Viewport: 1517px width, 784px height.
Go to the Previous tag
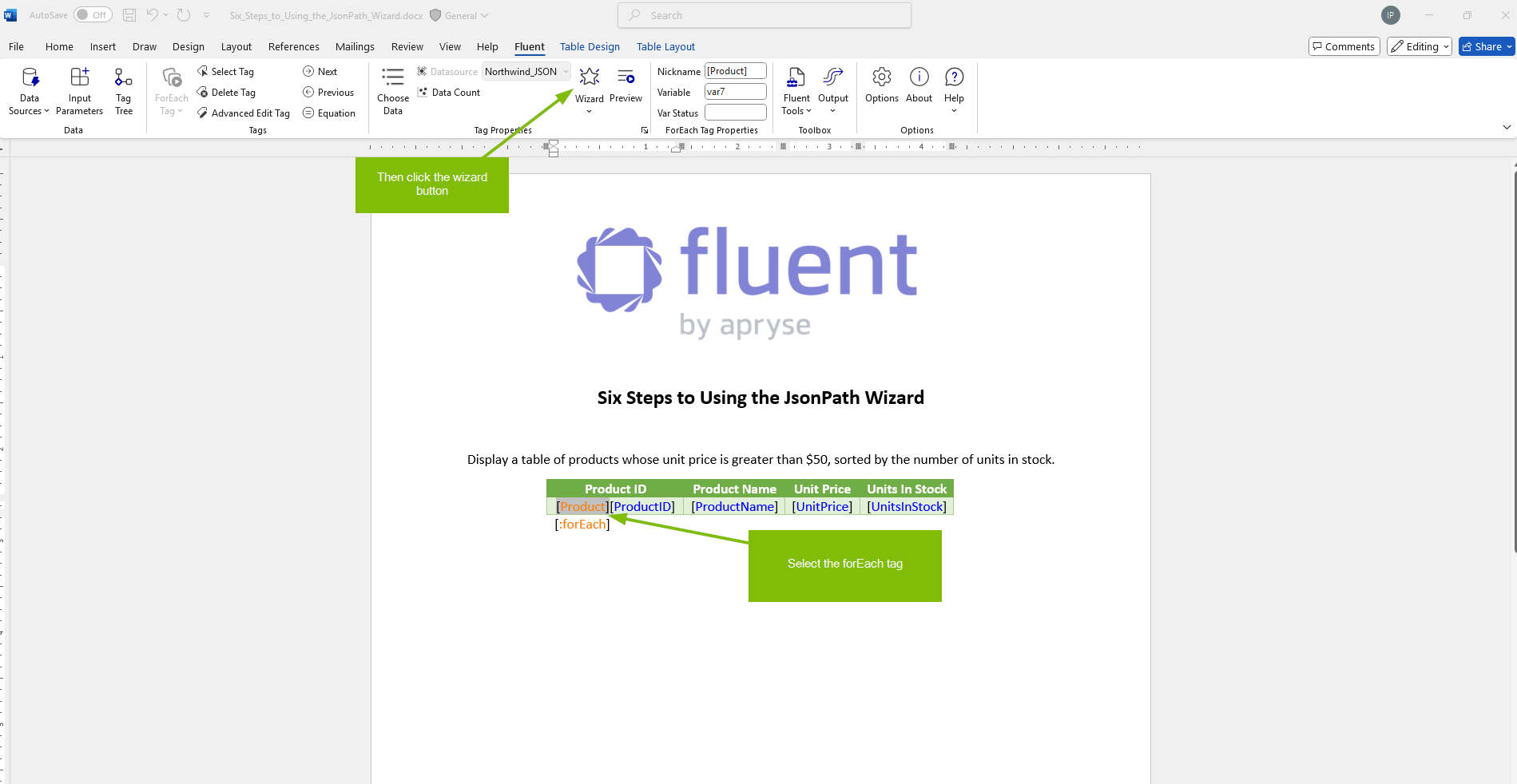328,93
